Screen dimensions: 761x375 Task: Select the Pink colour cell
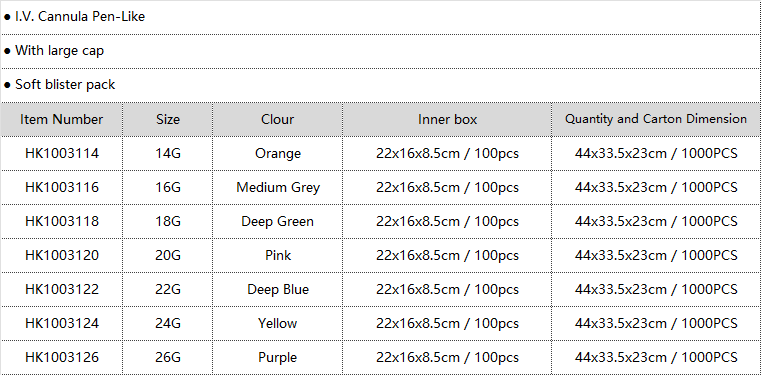coord(278,255)
